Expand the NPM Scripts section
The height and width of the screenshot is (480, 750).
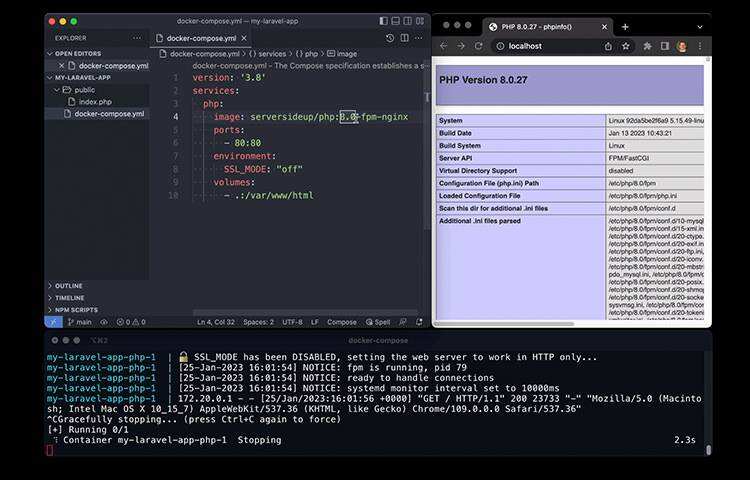tap(76, 310)
